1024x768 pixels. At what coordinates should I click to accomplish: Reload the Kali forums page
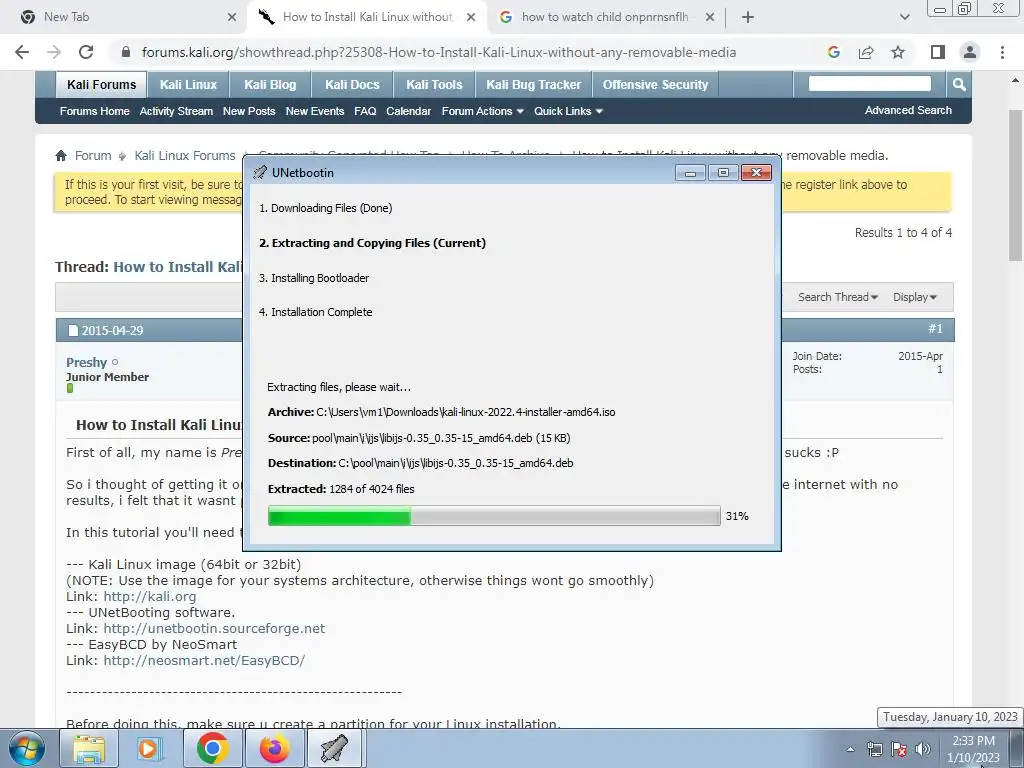[x=86, y=52]
